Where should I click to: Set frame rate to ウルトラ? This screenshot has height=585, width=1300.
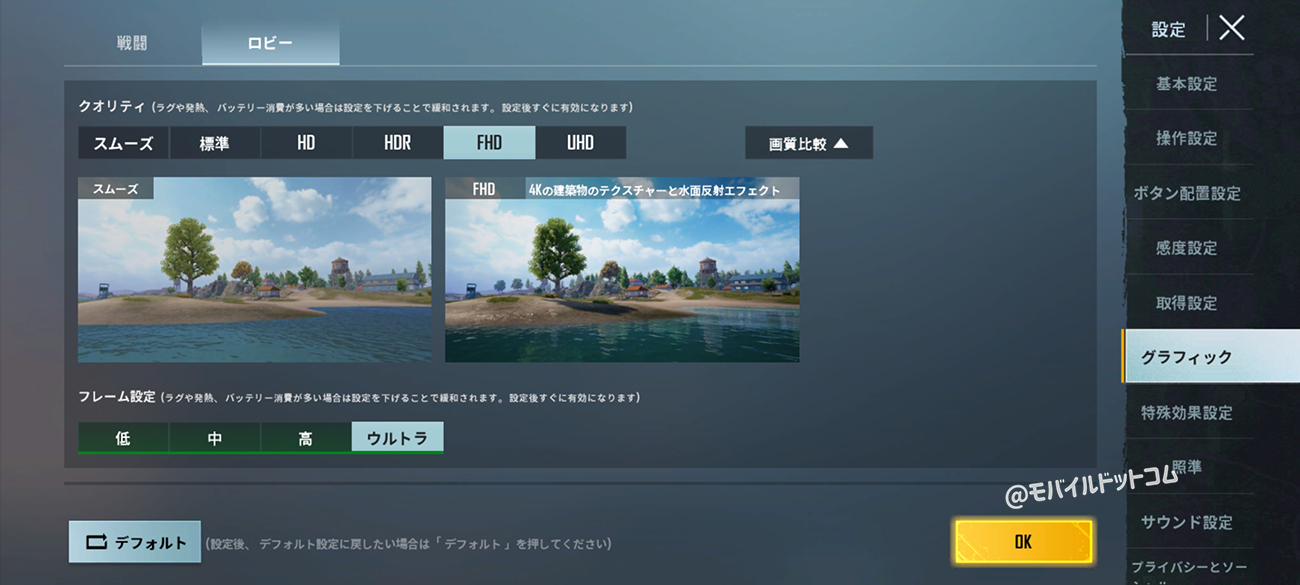click(x=397, y=438)
